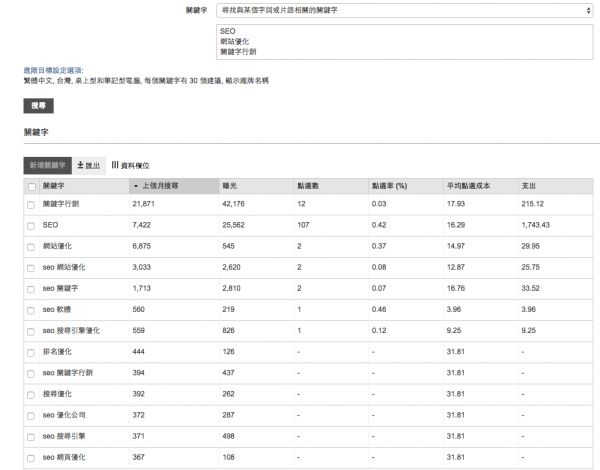600x470 pixels.
Task: Click the SEO keyword cell in table
Action: [51, 225]
